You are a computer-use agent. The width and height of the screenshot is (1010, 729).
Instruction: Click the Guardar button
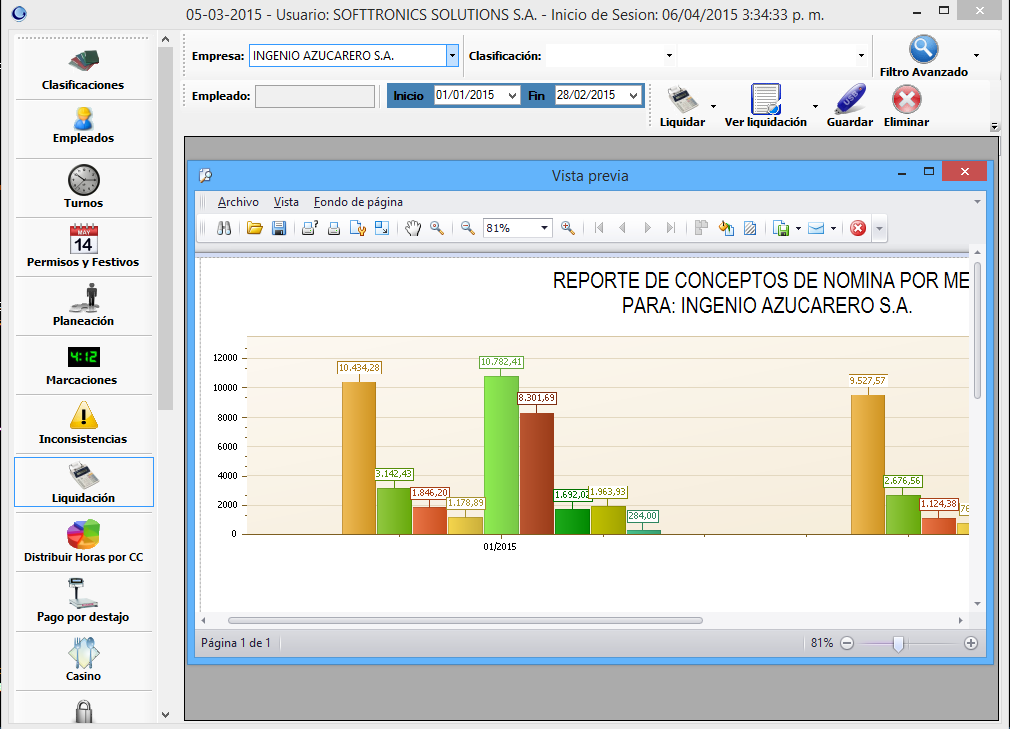(x=850, y=105)
